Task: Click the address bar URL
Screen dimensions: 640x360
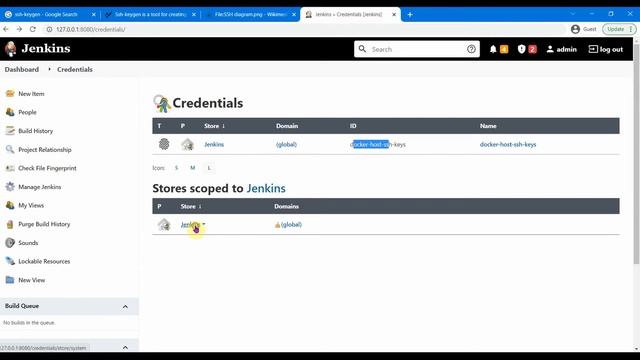Action: (91, 29)
